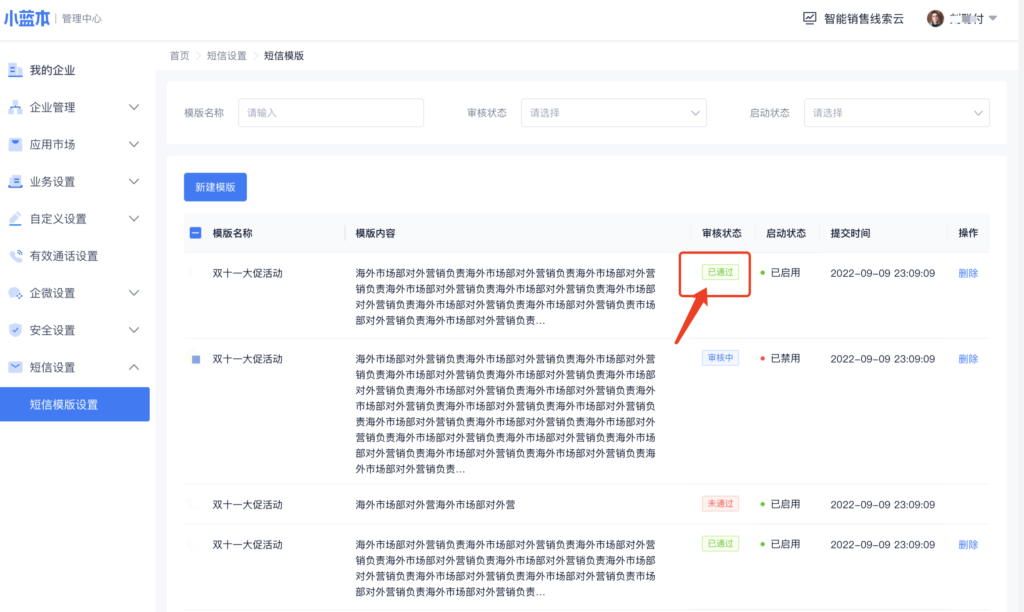Click the 应用市场 icon in sidebar

(x=15, y=144)
